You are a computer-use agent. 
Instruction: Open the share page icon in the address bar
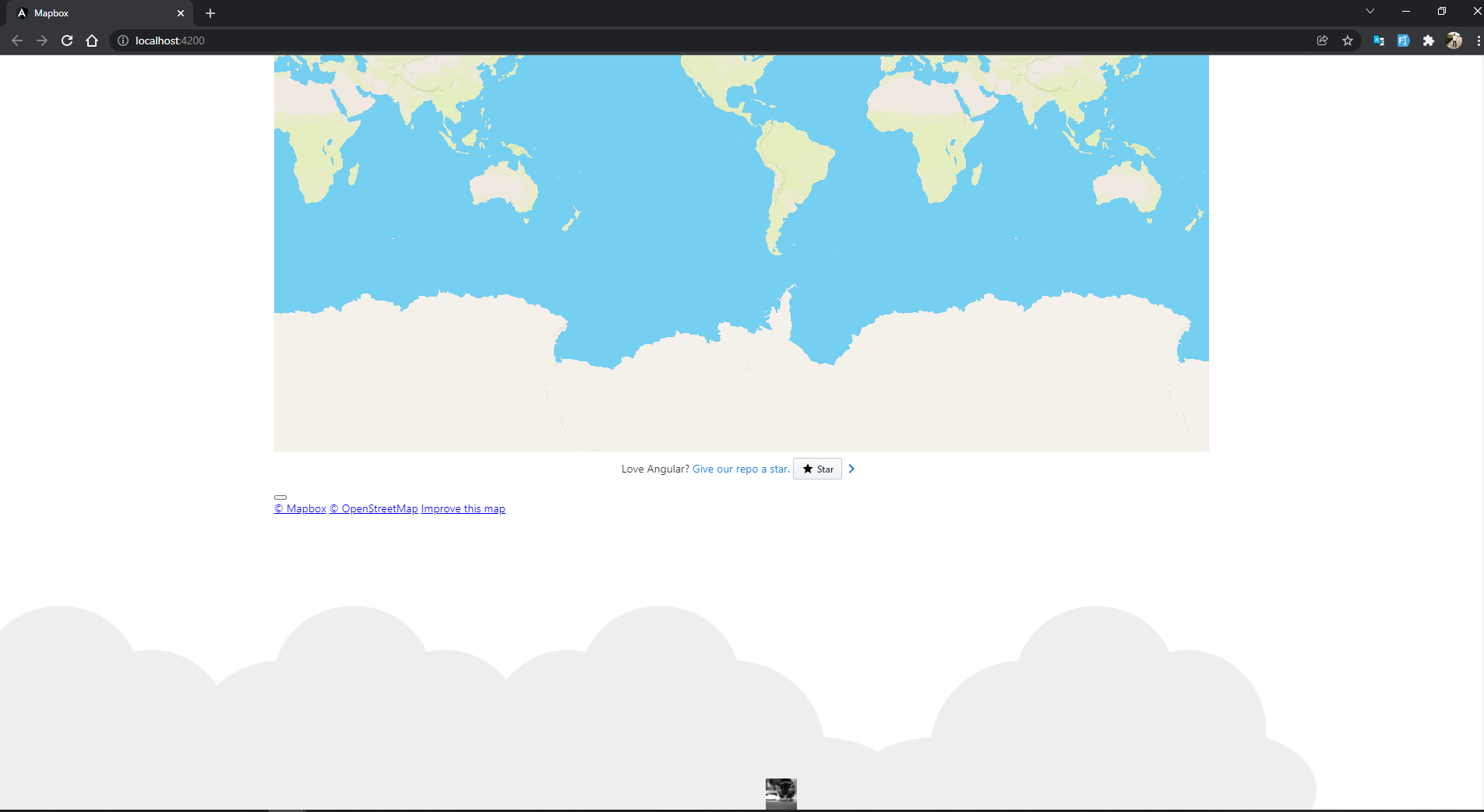tap(1323, 40)
